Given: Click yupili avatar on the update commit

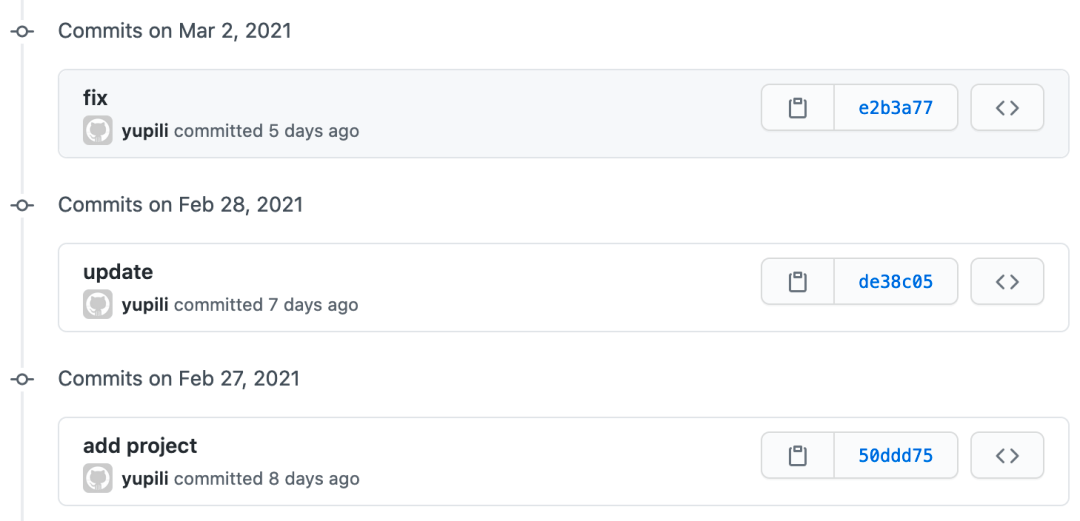Looking at the screenshot, I should [x=98, y=305].
